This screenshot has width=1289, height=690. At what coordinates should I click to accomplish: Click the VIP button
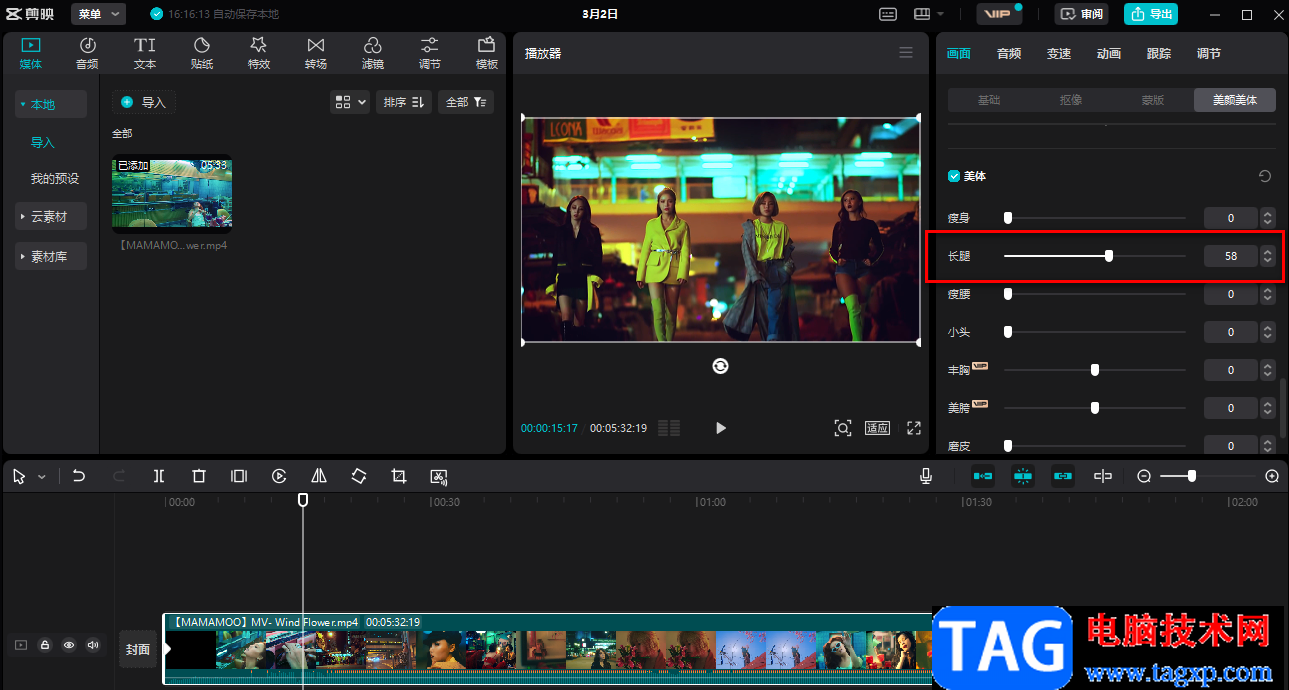coord(1000,14)
